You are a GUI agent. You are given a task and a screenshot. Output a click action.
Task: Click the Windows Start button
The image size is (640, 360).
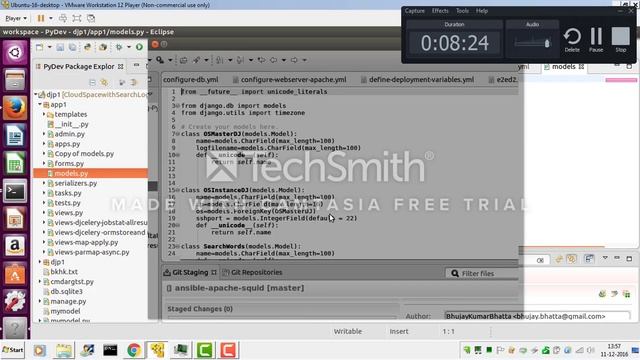coord(13,350)
